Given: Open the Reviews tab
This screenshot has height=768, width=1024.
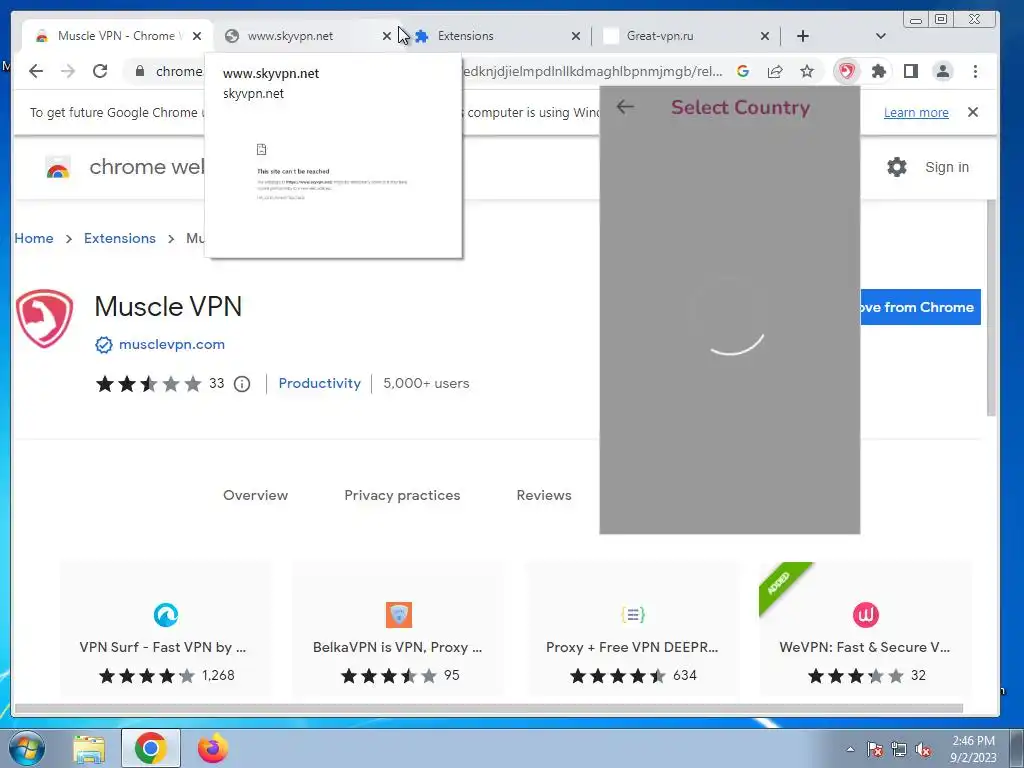Looking at the screenshot, I should coord(544,495).
